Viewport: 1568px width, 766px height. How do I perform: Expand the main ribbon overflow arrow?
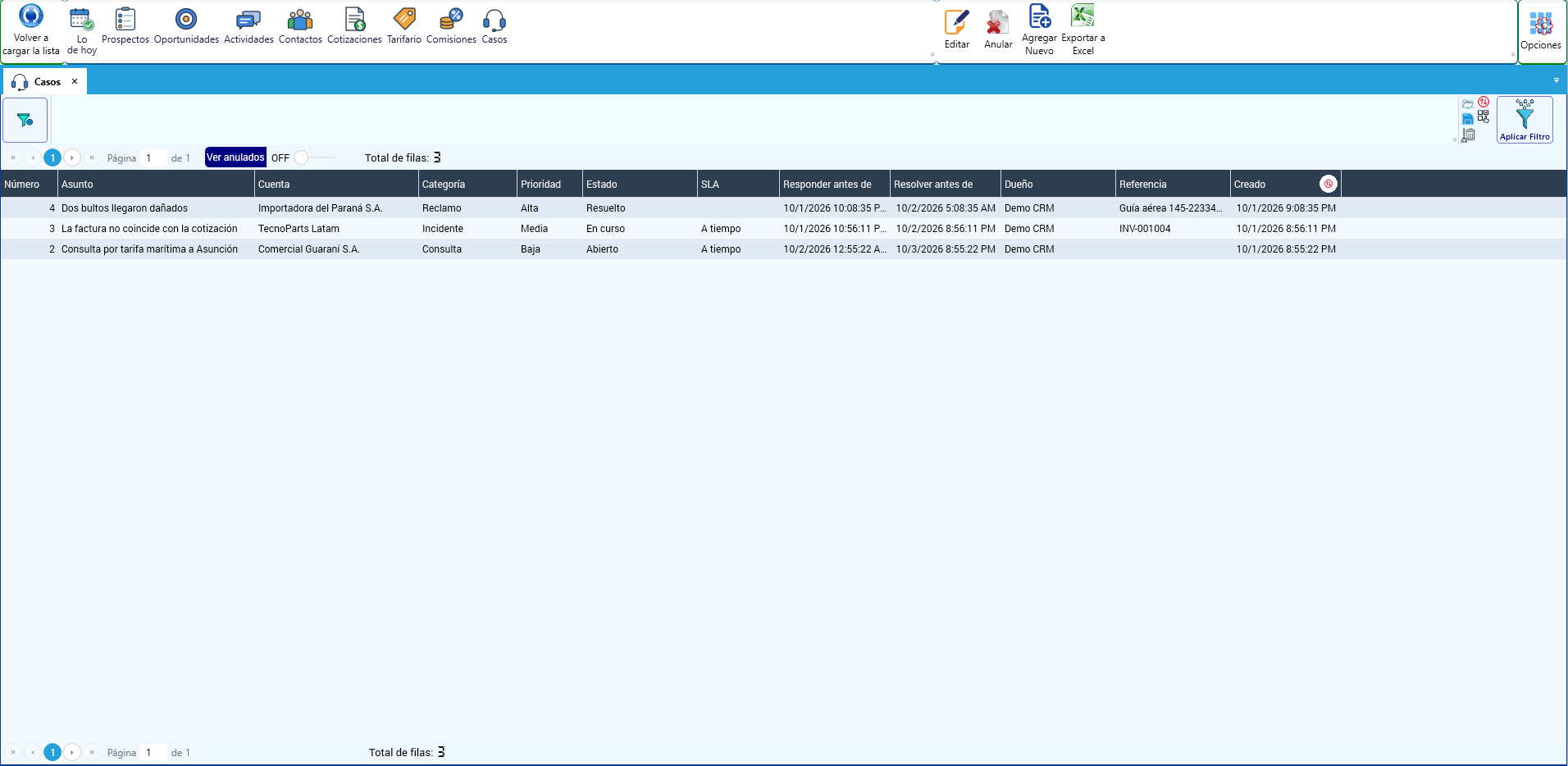pyautogui.click(x=932, y=55)
